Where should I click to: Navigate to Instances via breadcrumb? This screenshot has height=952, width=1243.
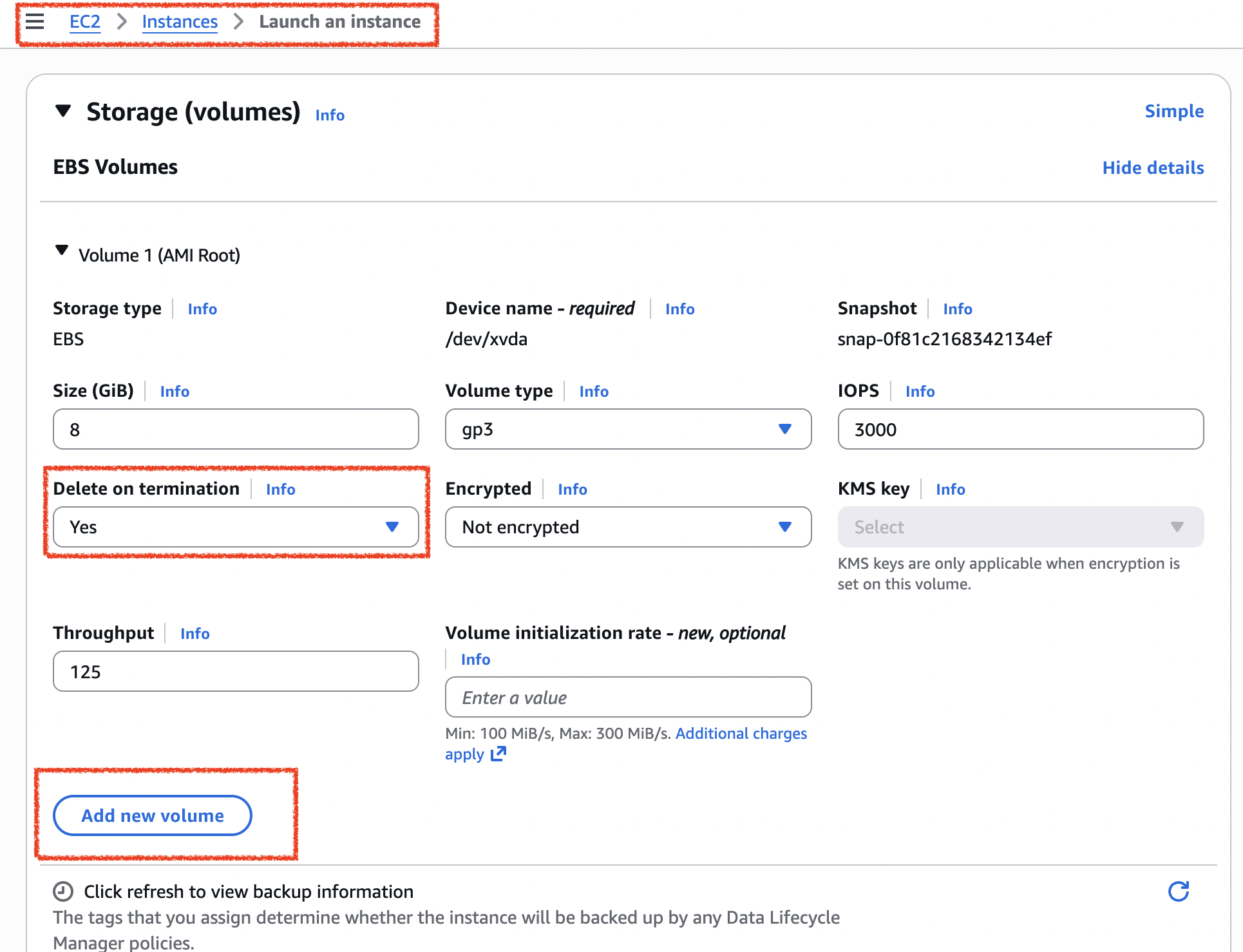pos(180,21)
